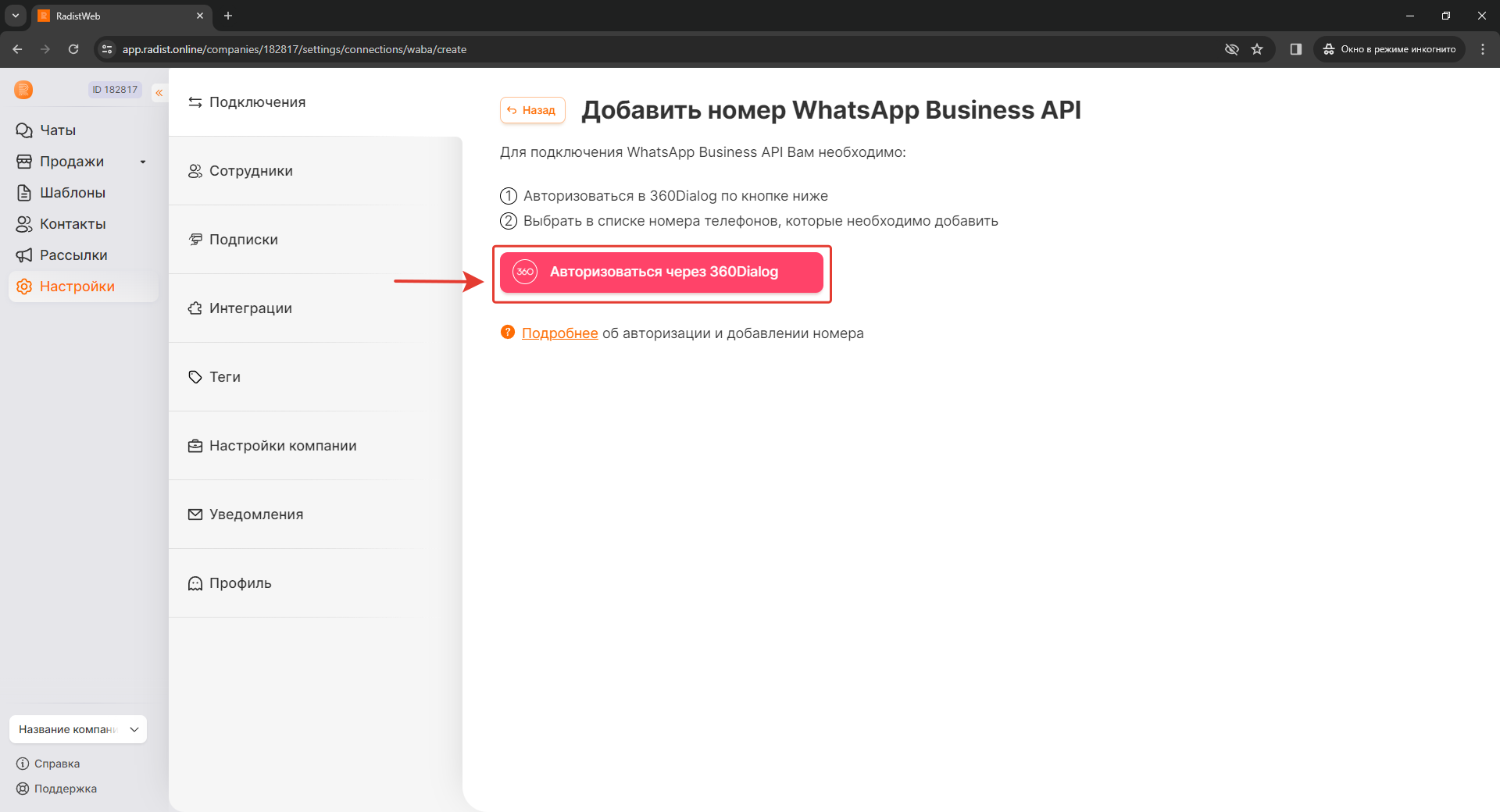Click the Назад back button
This screenshot has width=1500, height=812.
point(532,110)
